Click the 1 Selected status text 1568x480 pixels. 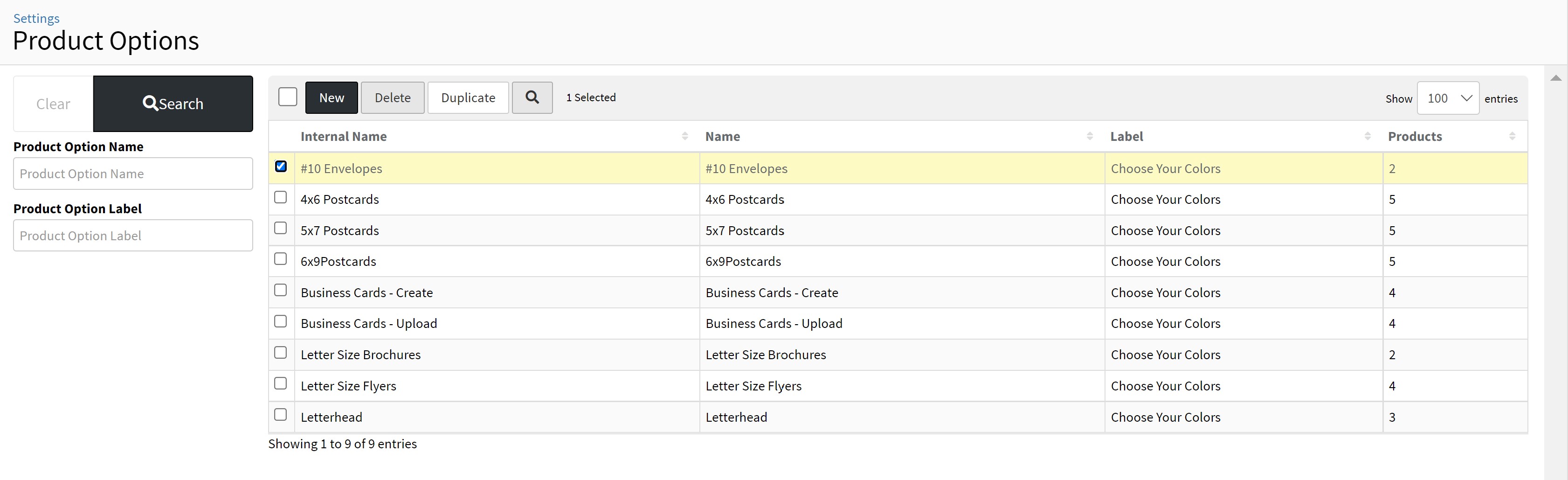(x=591, y=97)
